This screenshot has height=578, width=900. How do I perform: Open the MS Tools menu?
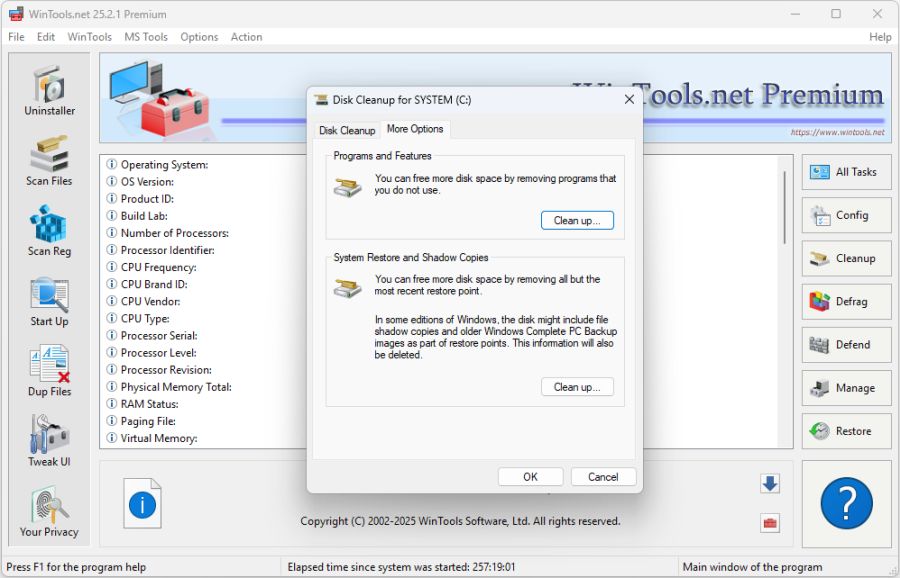pos(145,37)
